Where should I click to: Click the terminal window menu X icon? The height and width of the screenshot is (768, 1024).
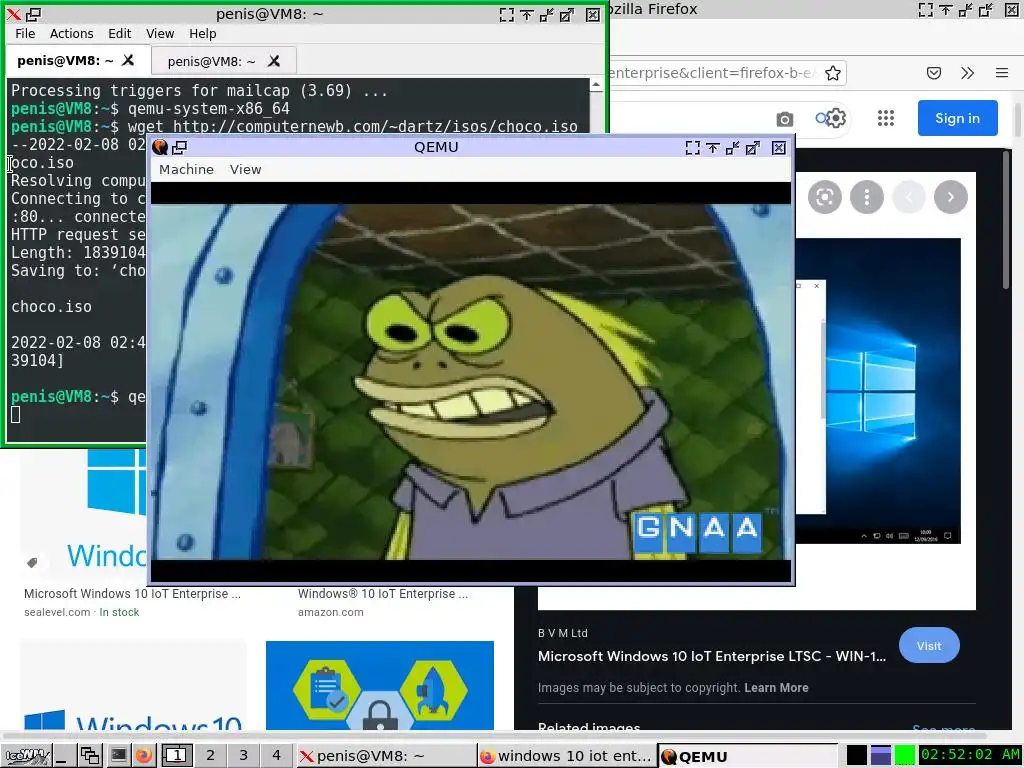pos(13,14)
